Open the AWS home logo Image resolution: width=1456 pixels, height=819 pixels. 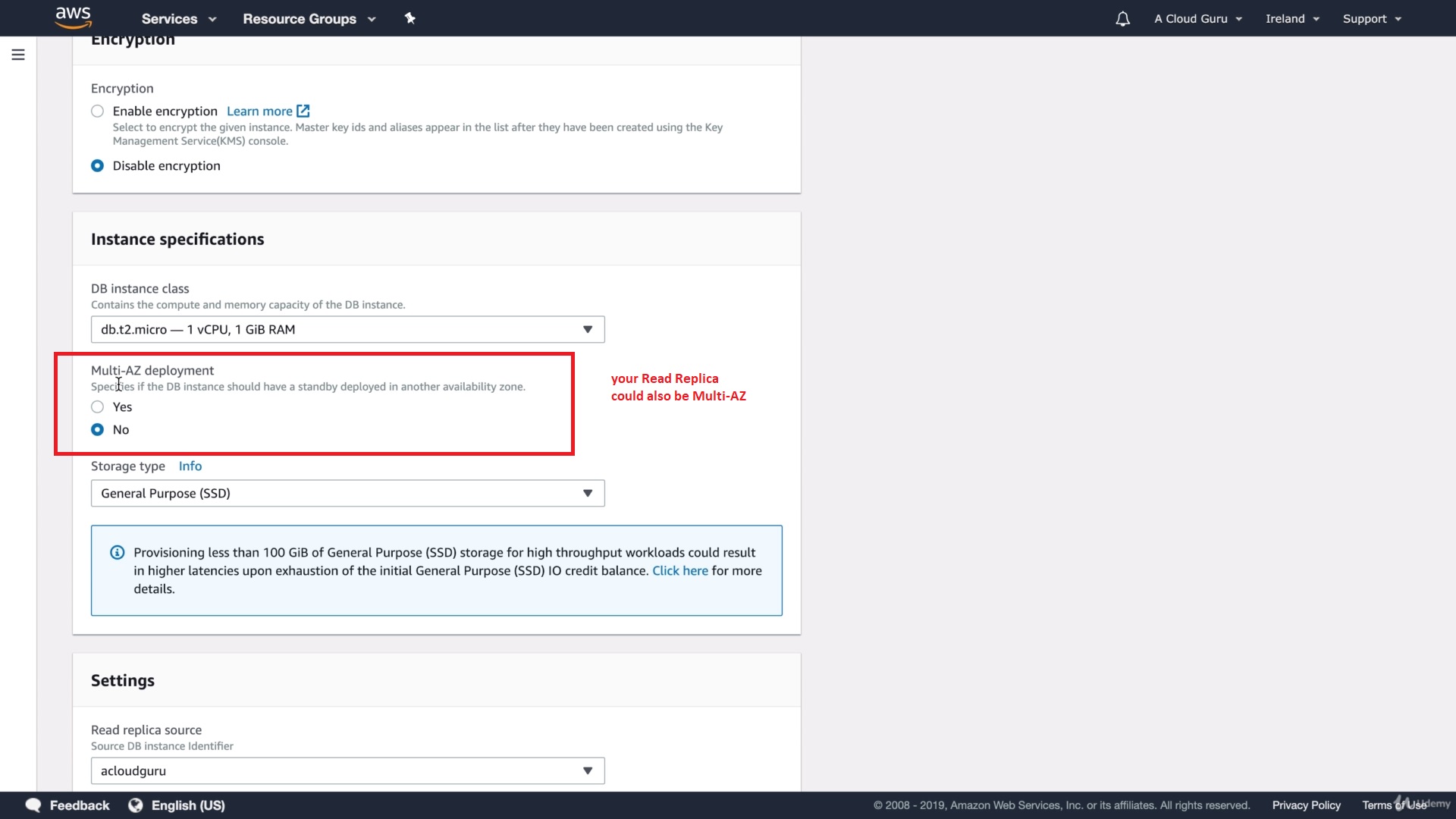(73, 17)
